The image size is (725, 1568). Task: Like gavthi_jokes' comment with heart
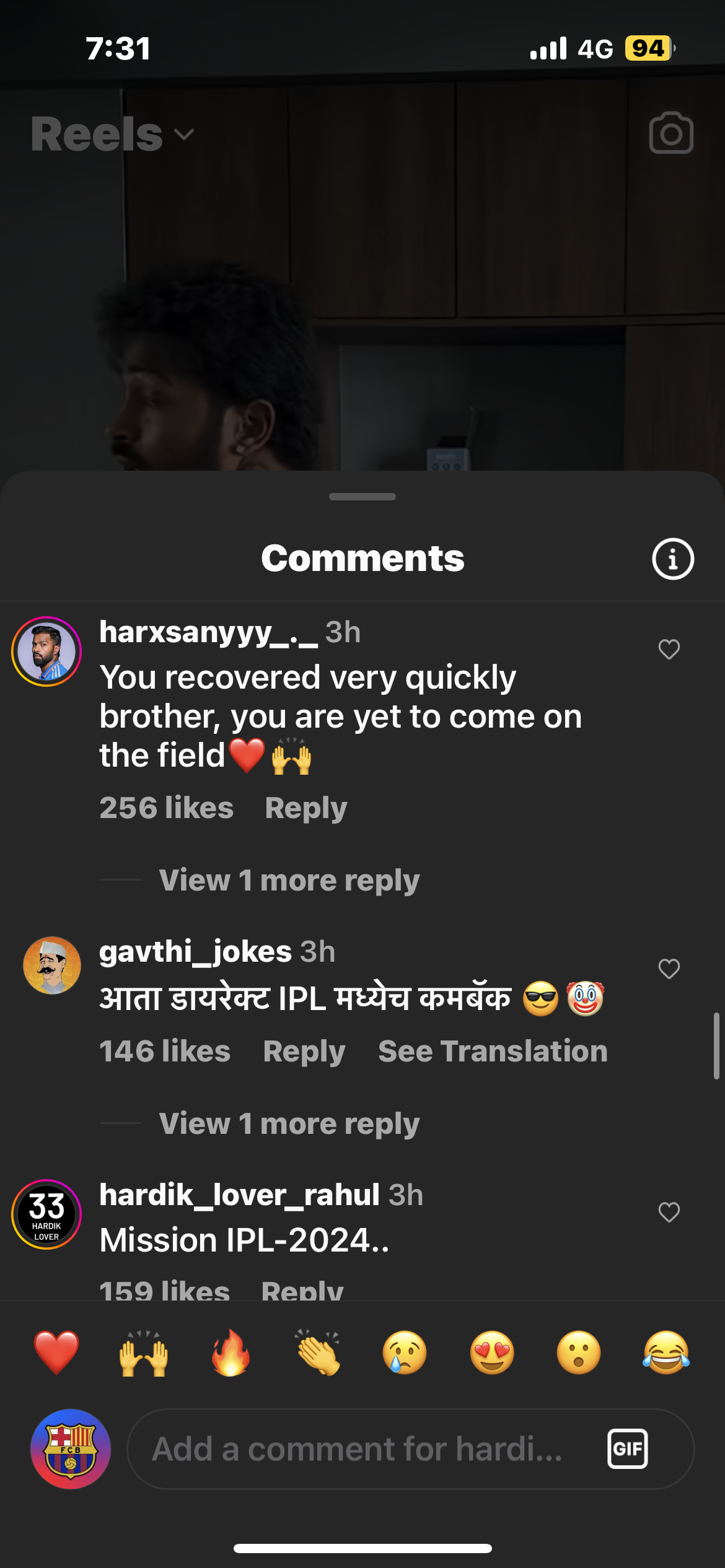coord(669,969)
